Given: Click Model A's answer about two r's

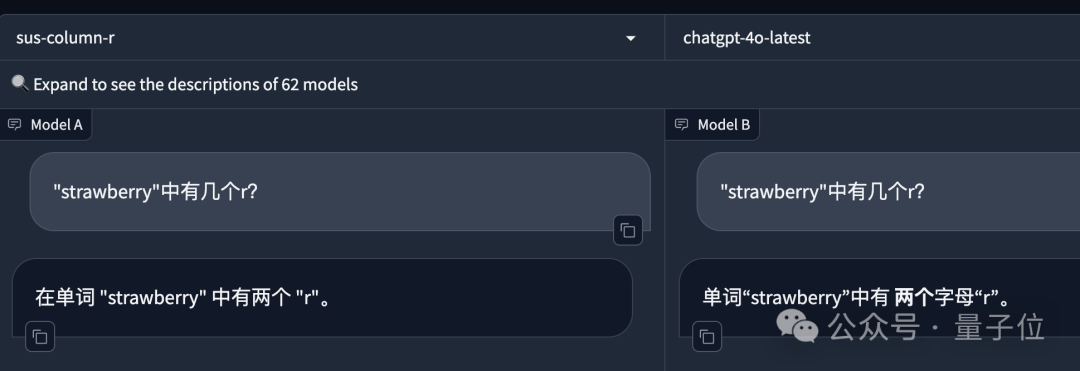Looking at the screenshot, I should click(182, 298).
